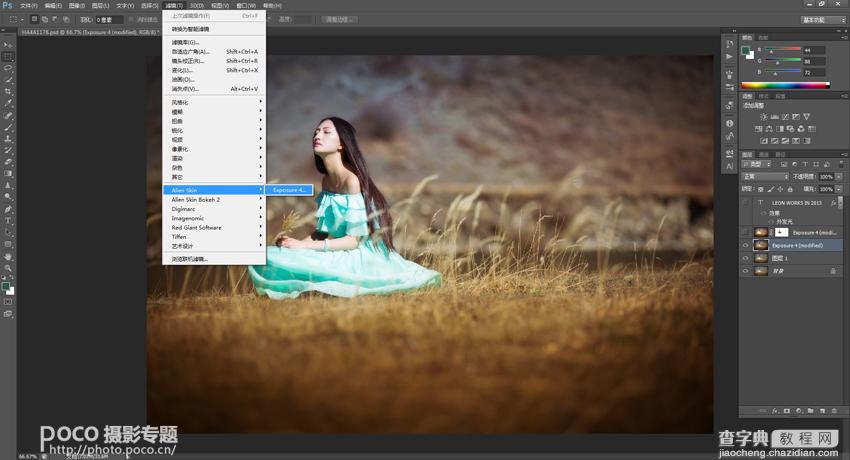Switch to the 通道 channels tab
Image resolution: width=850 pixels, height=460 pixels.
(764, 154)
